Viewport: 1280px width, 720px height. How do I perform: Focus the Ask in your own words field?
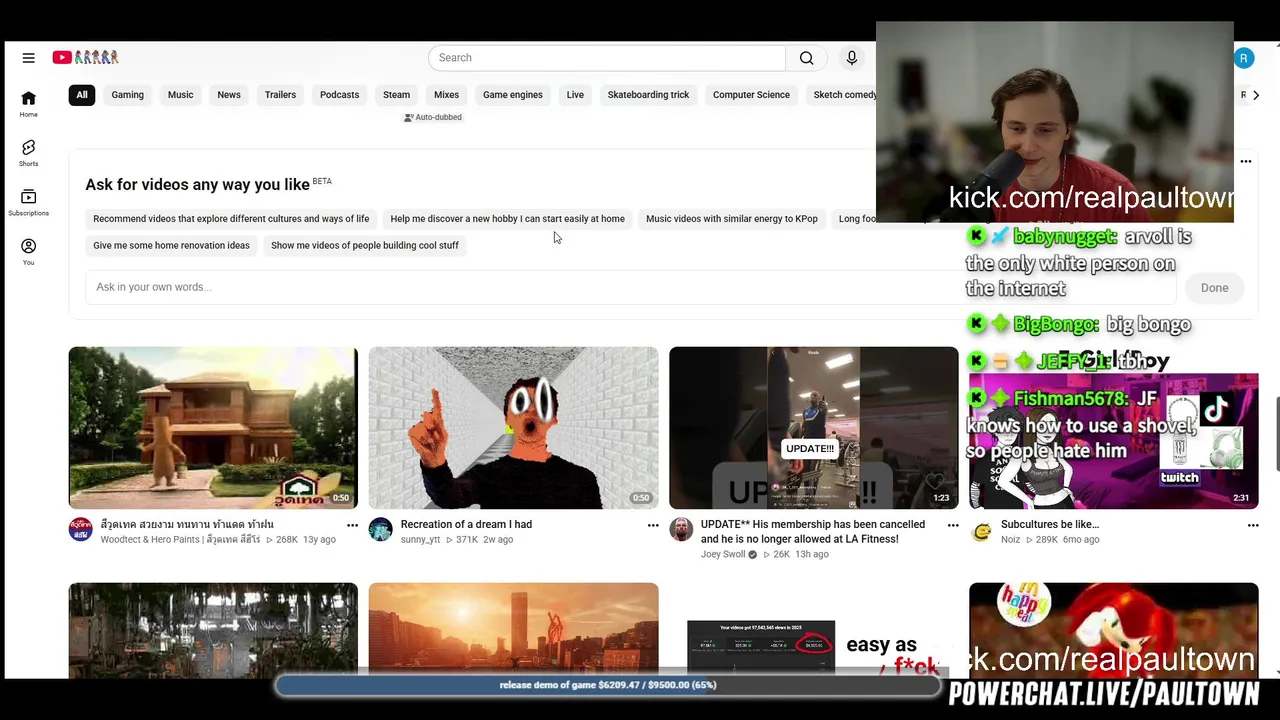630,287
